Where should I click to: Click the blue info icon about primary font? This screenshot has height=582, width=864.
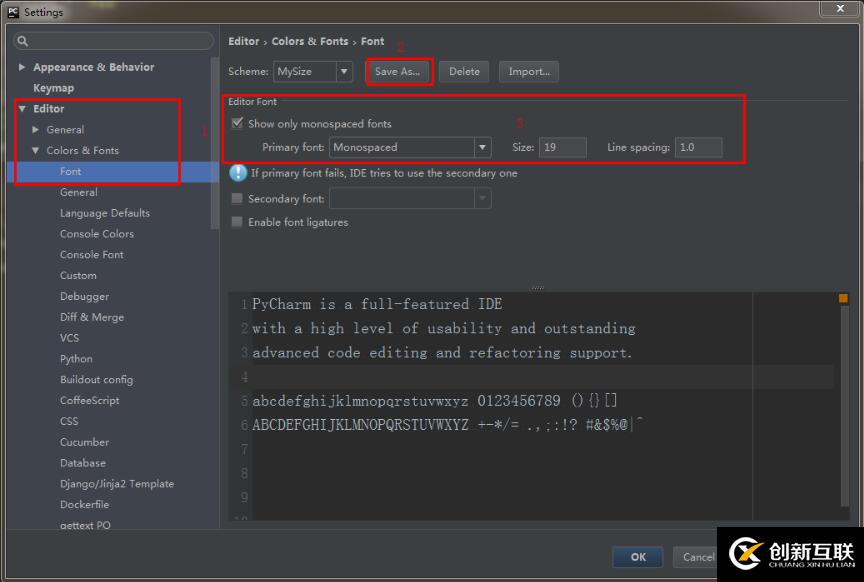tap(238, 173)
